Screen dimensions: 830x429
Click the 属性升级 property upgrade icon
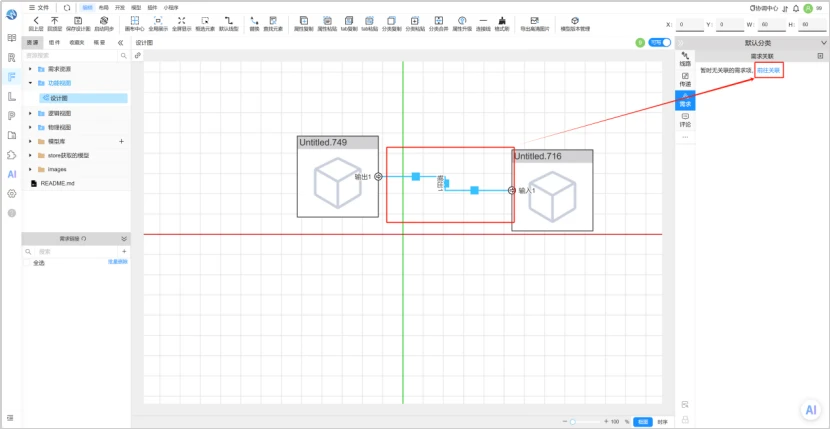[x=462, y=20]
